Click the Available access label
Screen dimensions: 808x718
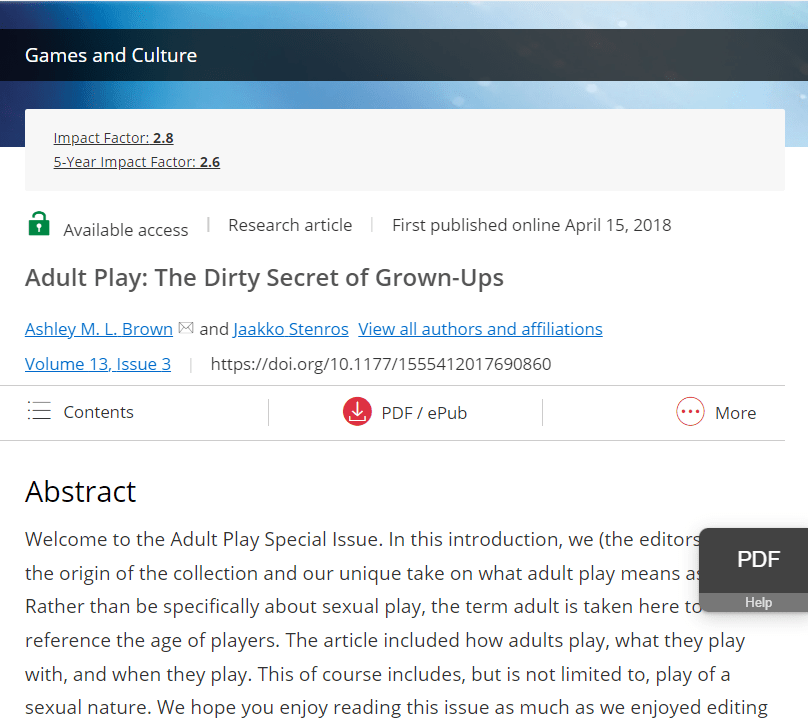[x=125, y=230]
